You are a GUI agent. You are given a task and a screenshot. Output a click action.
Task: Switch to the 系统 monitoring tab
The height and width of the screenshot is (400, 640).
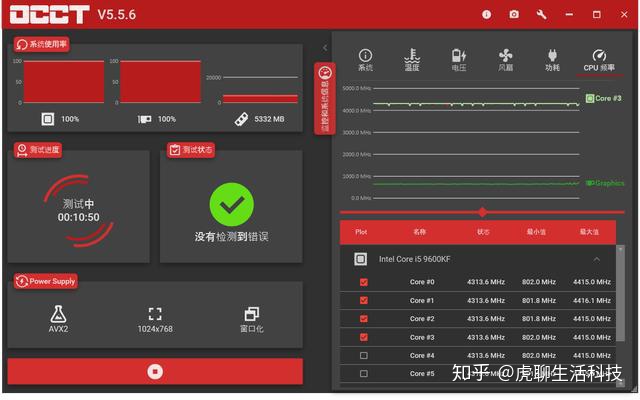coord(365,60)
